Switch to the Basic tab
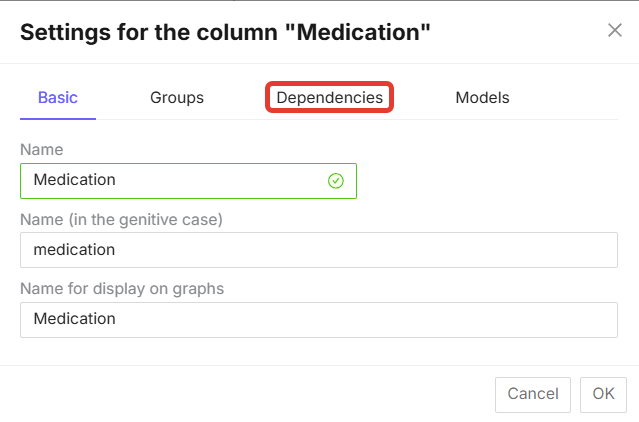The image size is (639, 422). coord(58,98)
